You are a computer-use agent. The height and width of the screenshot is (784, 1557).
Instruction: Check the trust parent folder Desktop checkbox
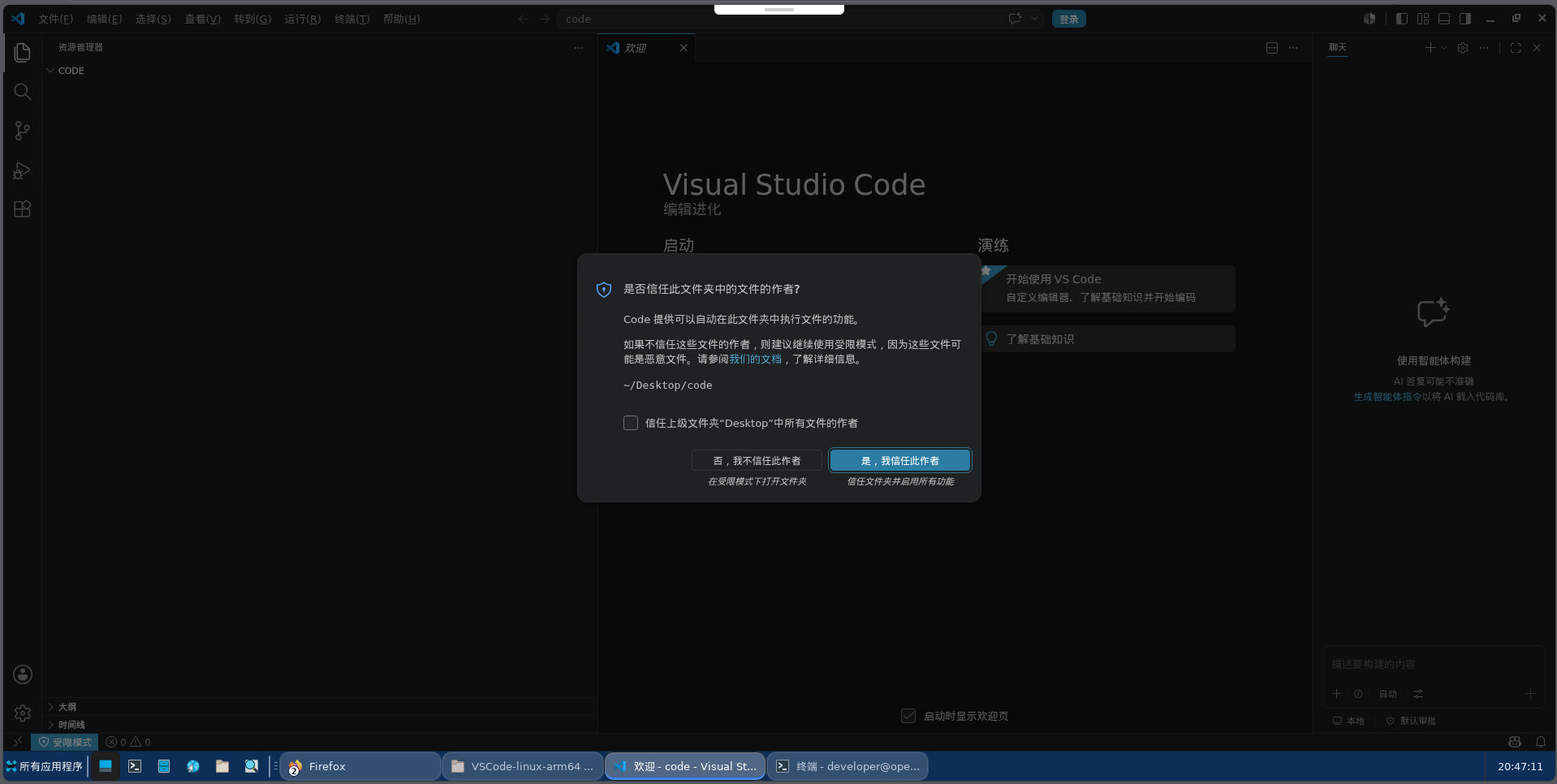coord(631,423)
